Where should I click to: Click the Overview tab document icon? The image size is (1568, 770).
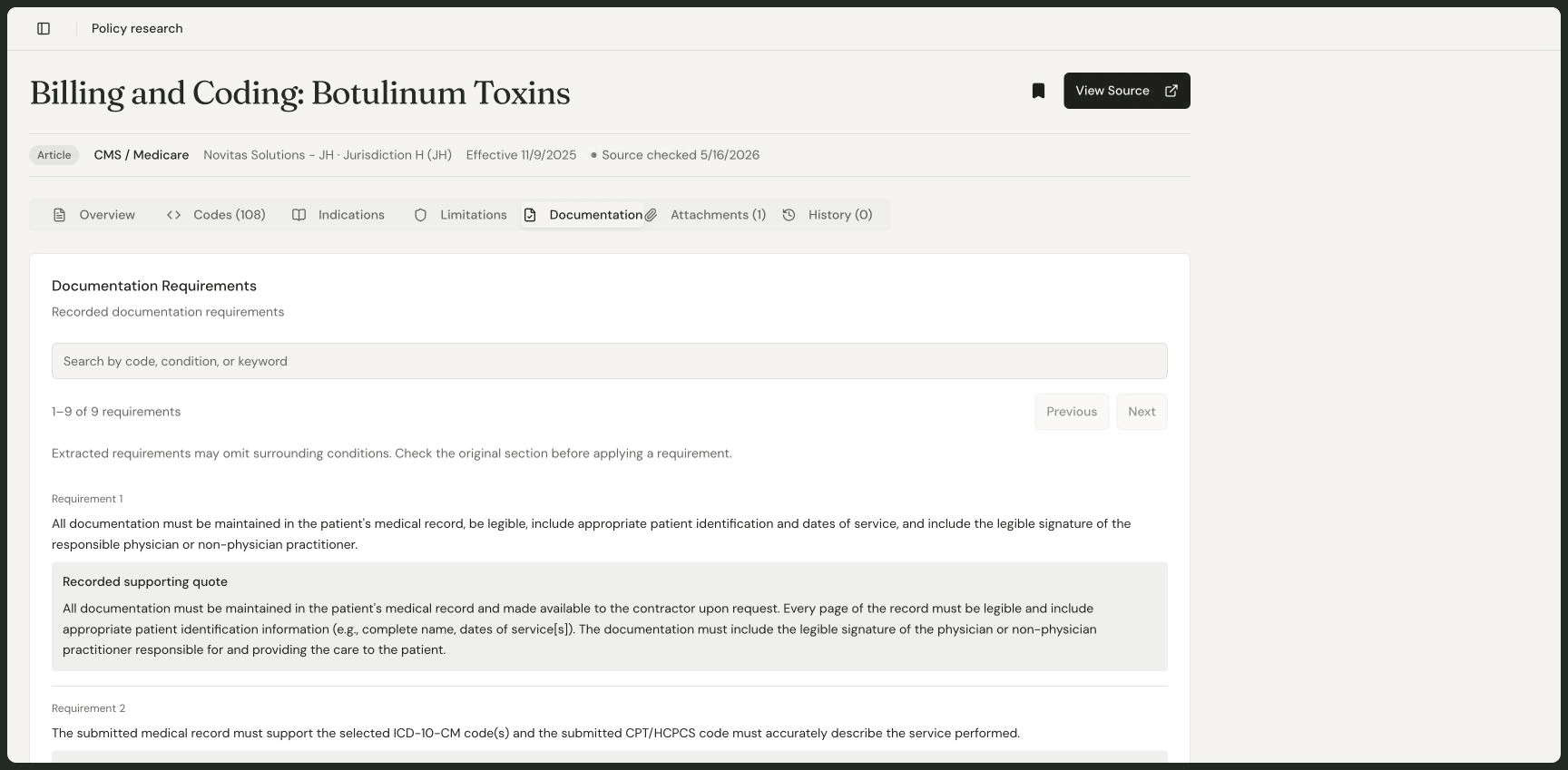(59, 215)
